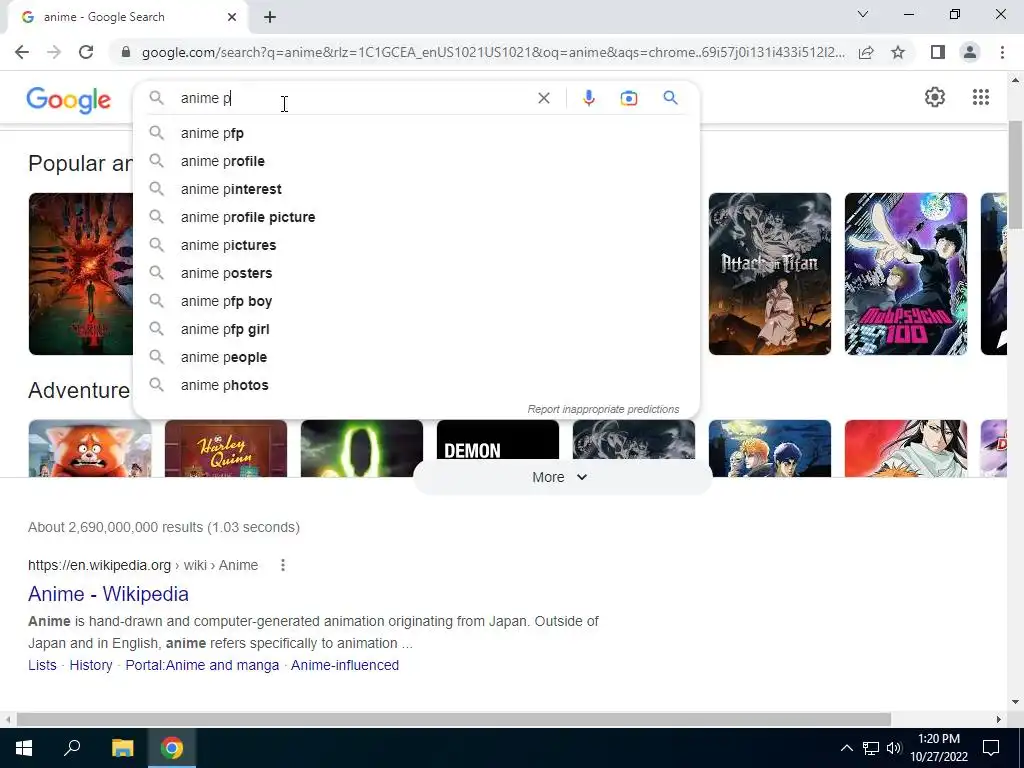This screenshot has height=768, width=1024.
Task: Click the blue search magnifier button
Action: [x=670, y=98]
